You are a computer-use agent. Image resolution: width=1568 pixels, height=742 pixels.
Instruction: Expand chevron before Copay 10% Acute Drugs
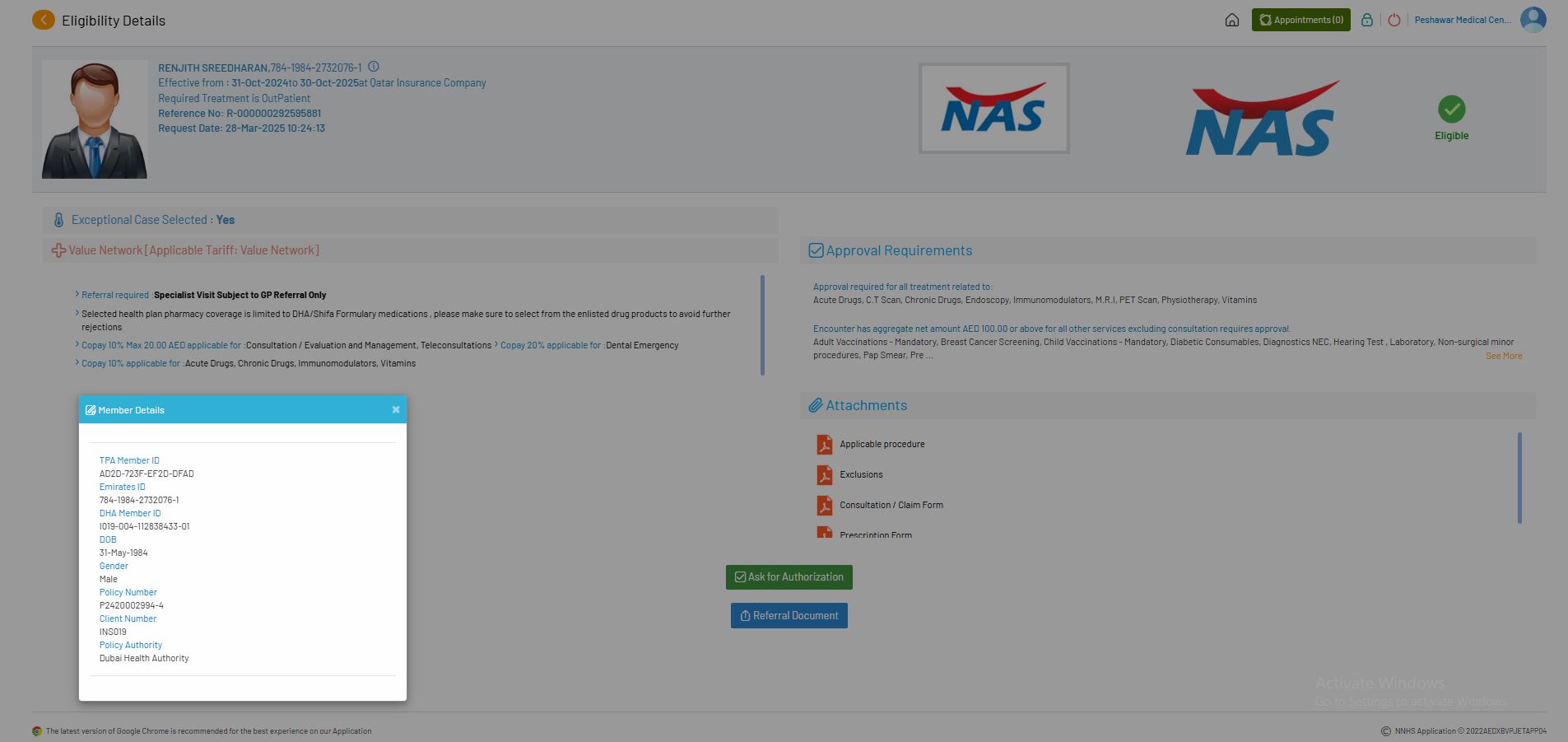click(x=77, y=362)
